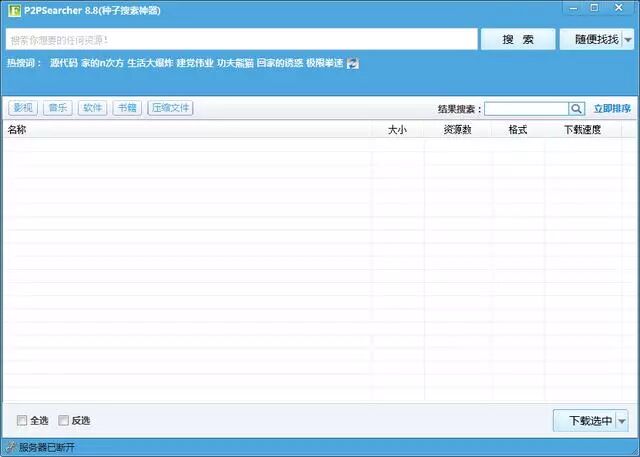
Task: Click the magnifier icon in result search
Action: (577, 109)
